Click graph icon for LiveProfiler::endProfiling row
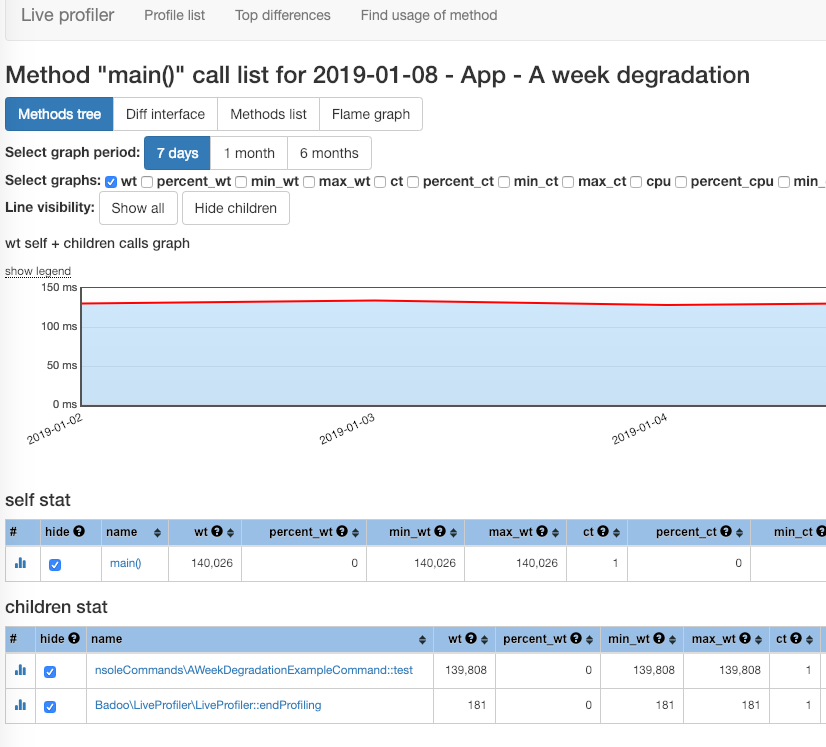Image resolution: width=826 pixels, height=747 pixels. point(20,705)
